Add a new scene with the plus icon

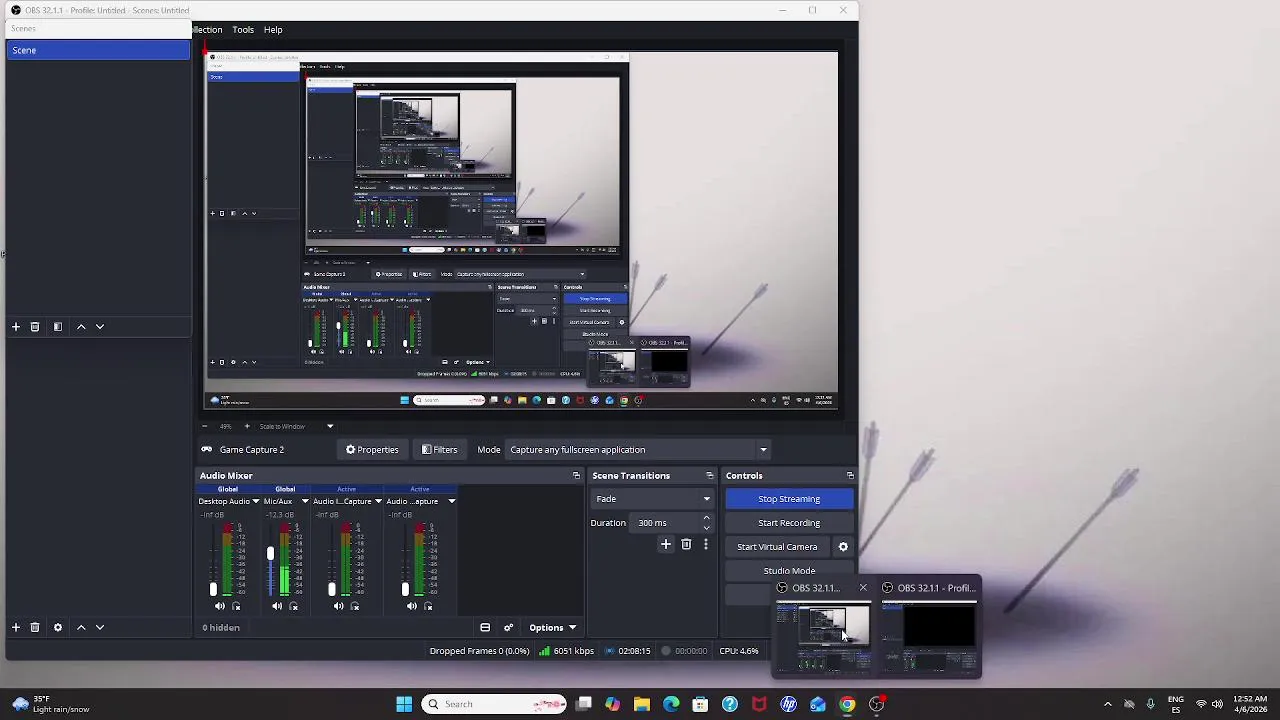coord(16,327)
